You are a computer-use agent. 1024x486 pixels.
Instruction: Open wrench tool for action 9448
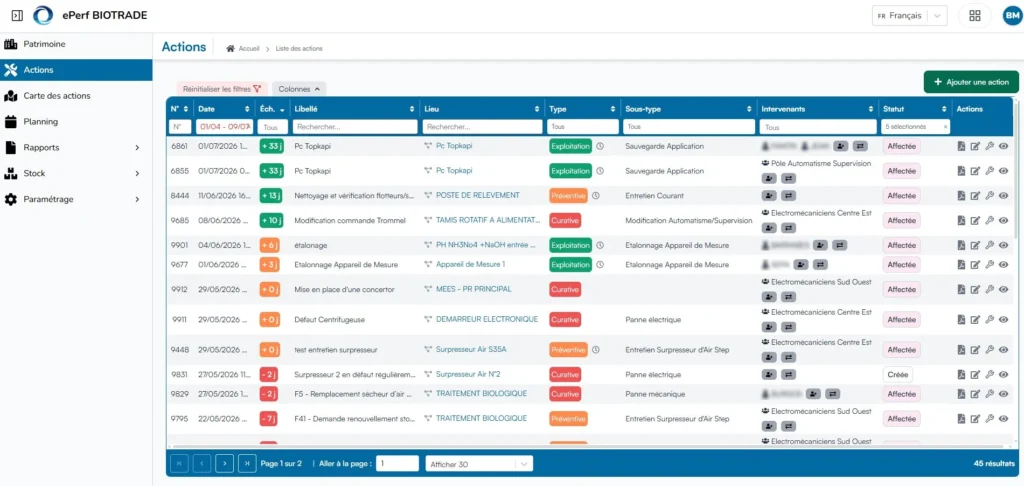989,349
